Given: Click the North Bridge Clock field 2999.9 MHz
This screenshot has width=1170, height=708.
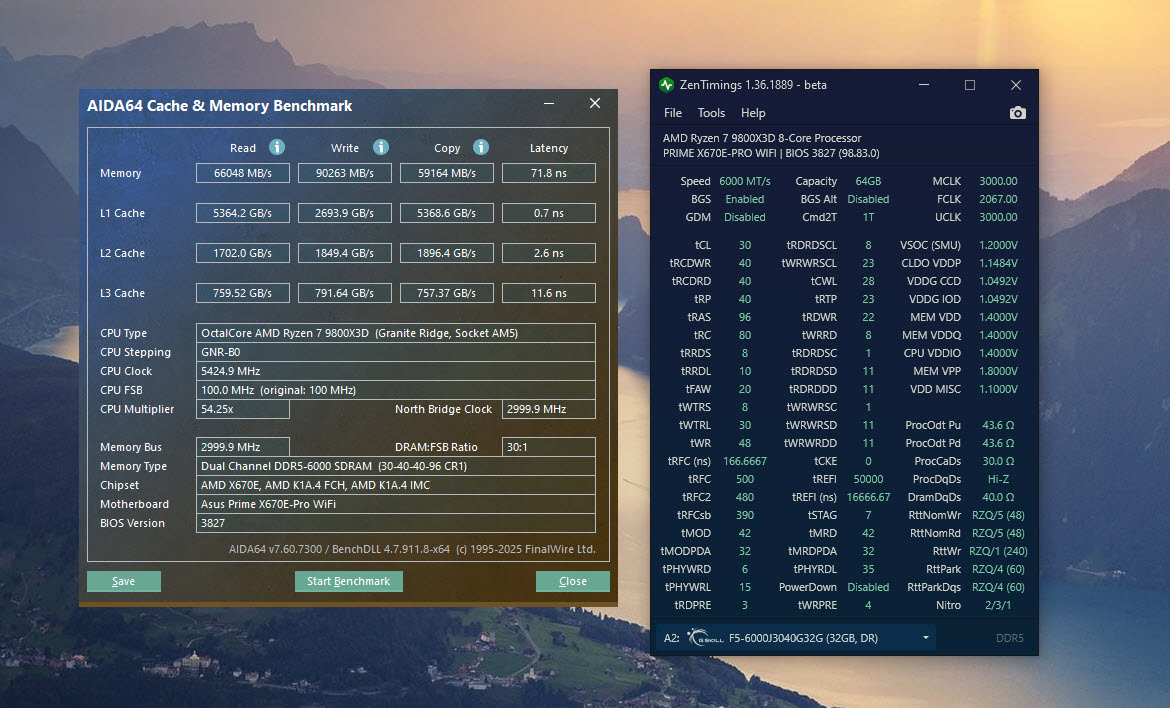Looking at the screenshot, I should (548, 410).
